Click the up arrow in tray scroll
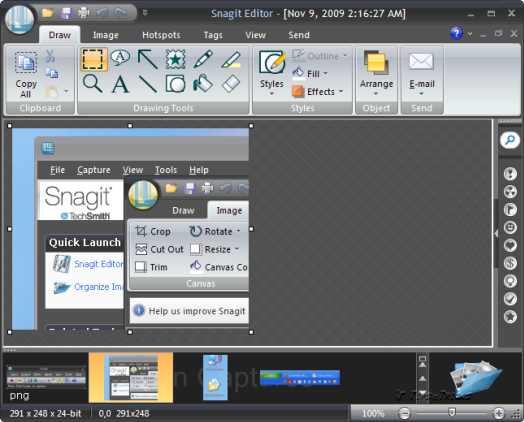The width and height of the screenshot is (524, 422). [x=422, y=378]
